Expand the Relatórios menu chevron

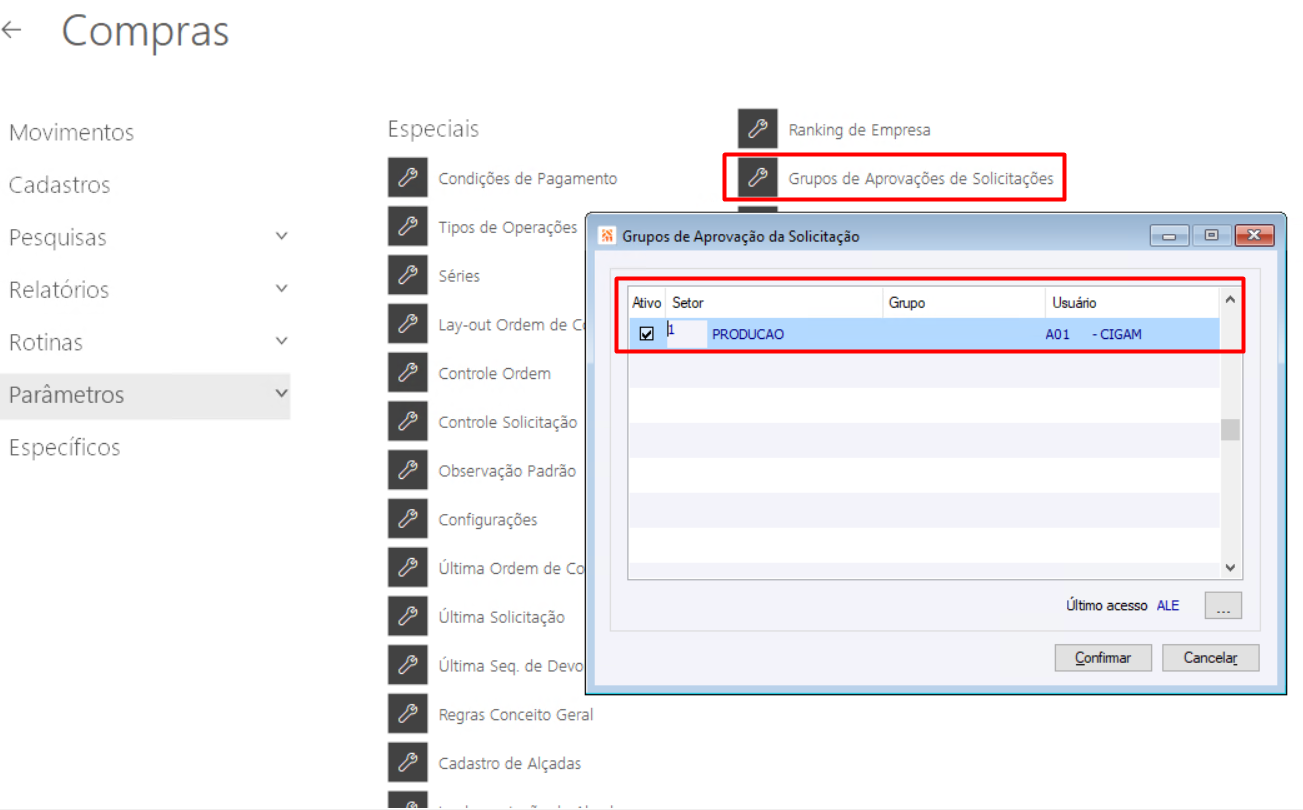point(282,289)
